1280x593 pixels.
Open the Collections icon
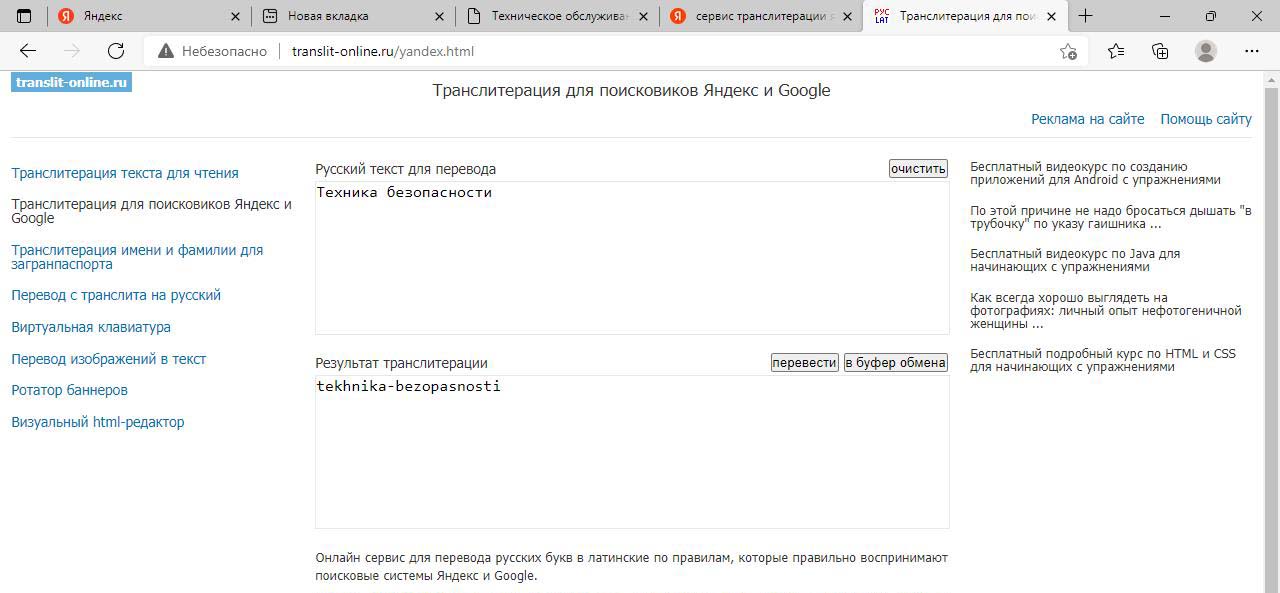point(1160,51)
